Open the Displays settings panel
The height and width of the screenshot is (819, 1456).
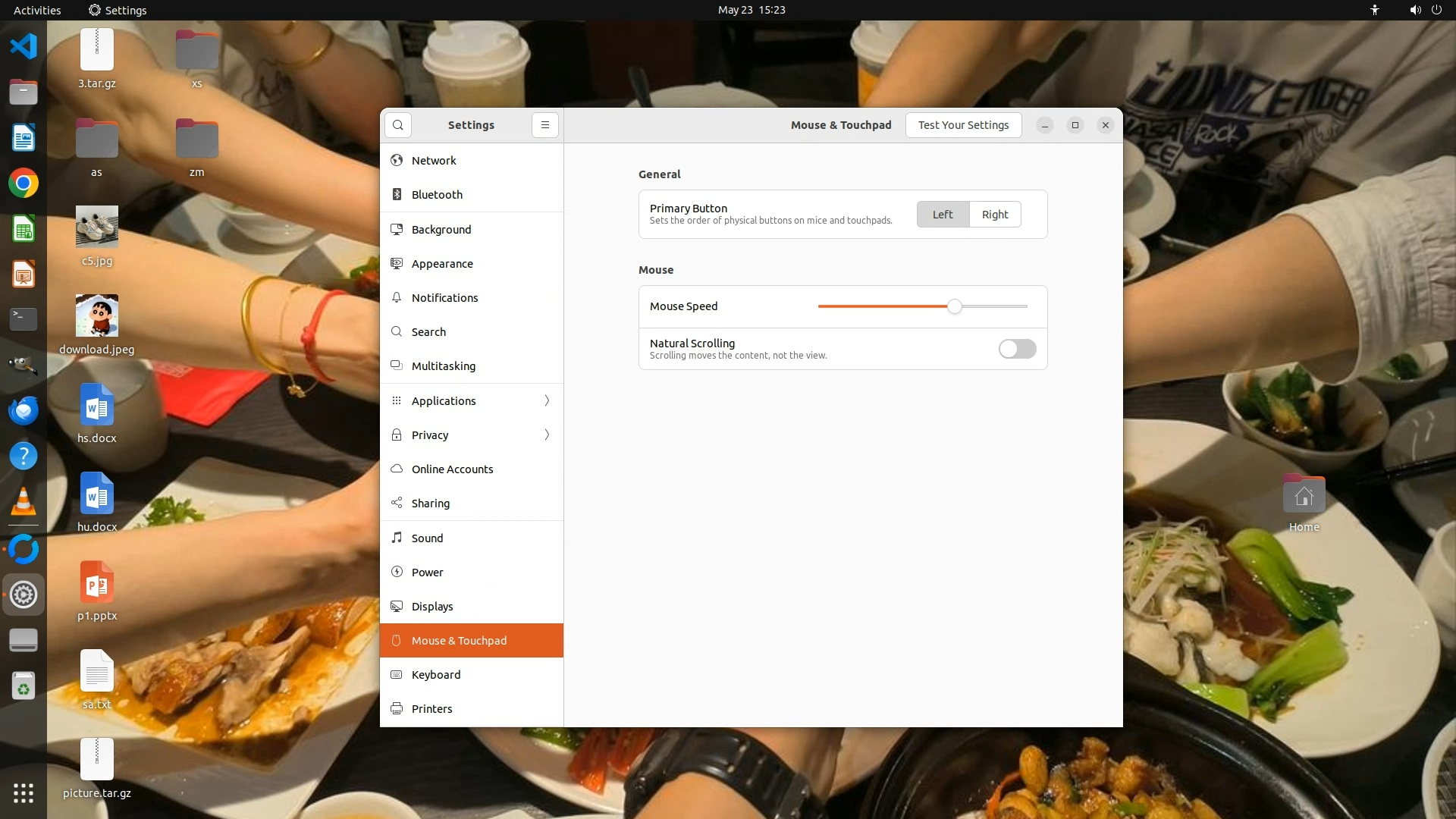tap(432, 607)
